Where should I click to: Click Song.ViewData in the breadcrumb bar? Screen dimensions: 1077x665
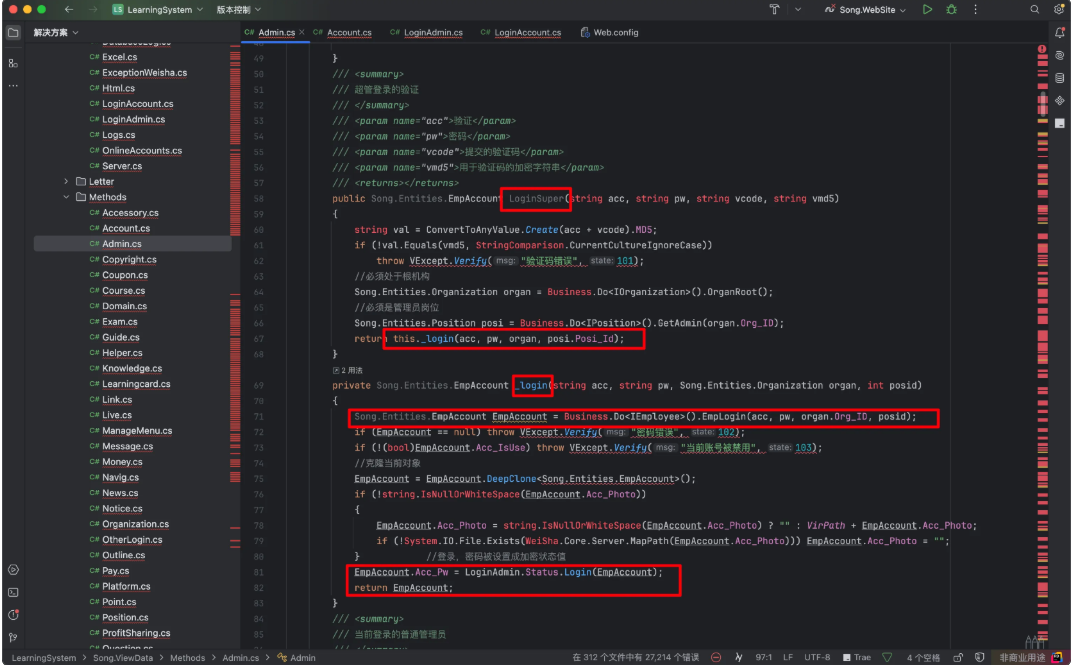123,657
